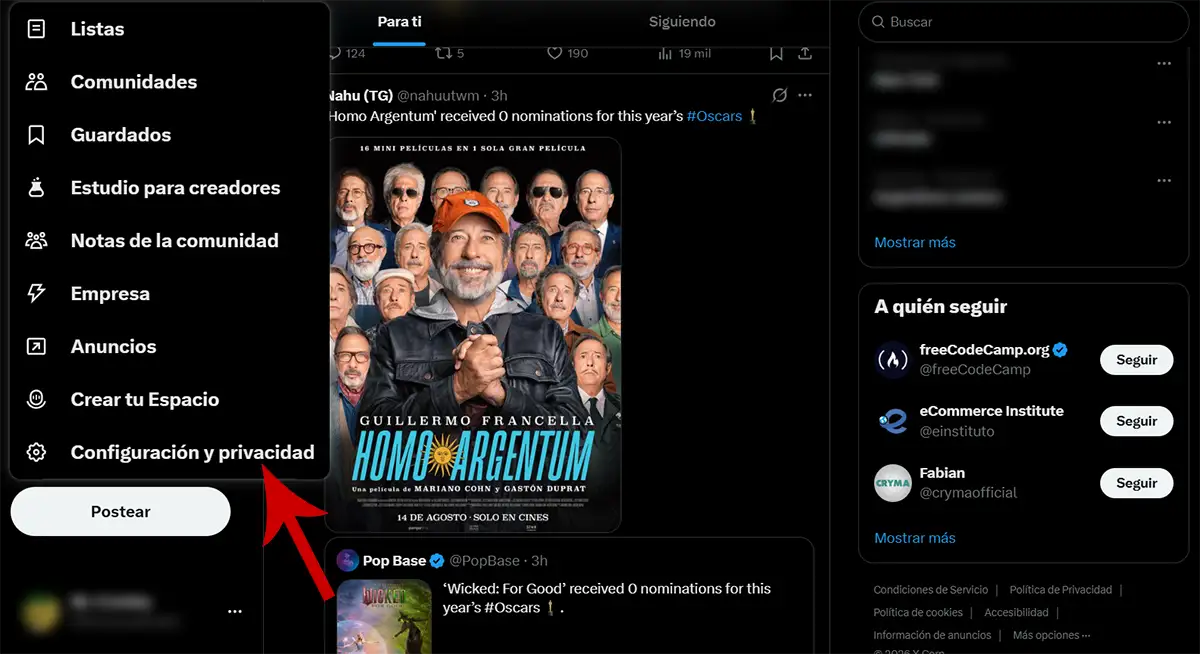Click Crear tu Espacio microphone icon

(36, 400)
